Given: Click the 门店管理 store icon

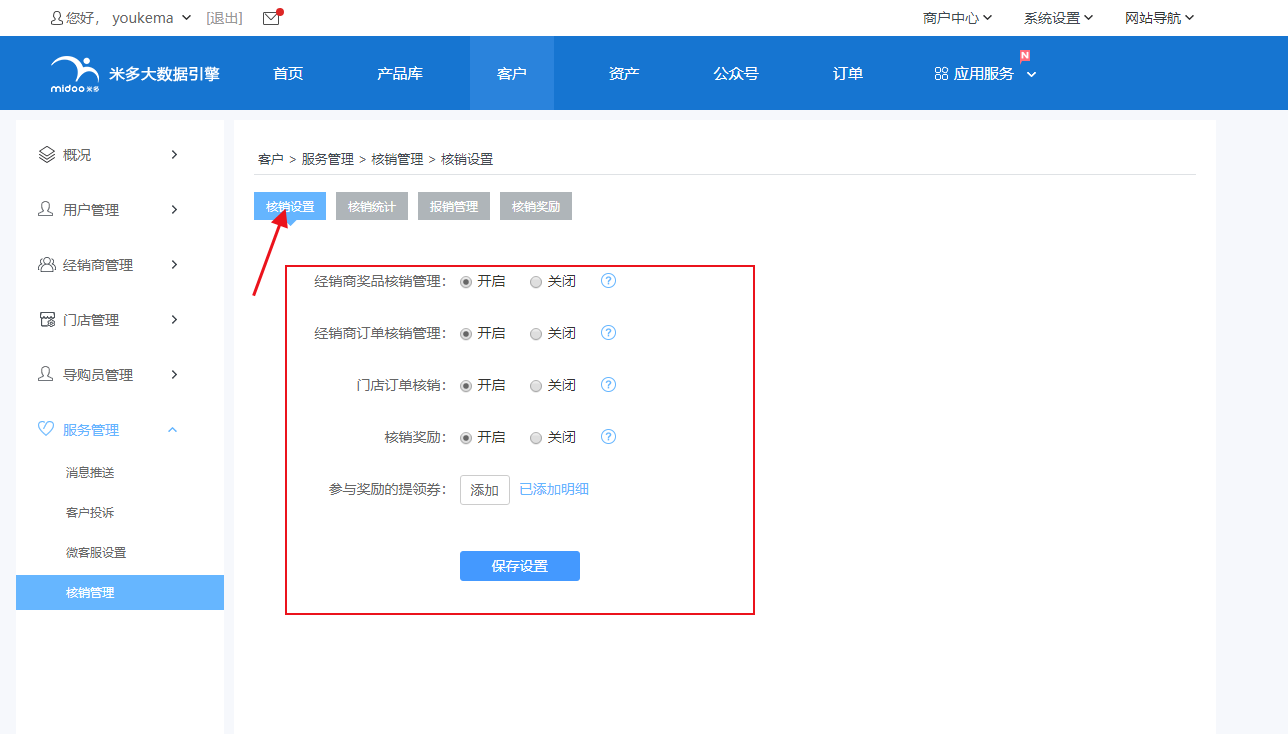Looking at the screenshot, I should (47, 319).
